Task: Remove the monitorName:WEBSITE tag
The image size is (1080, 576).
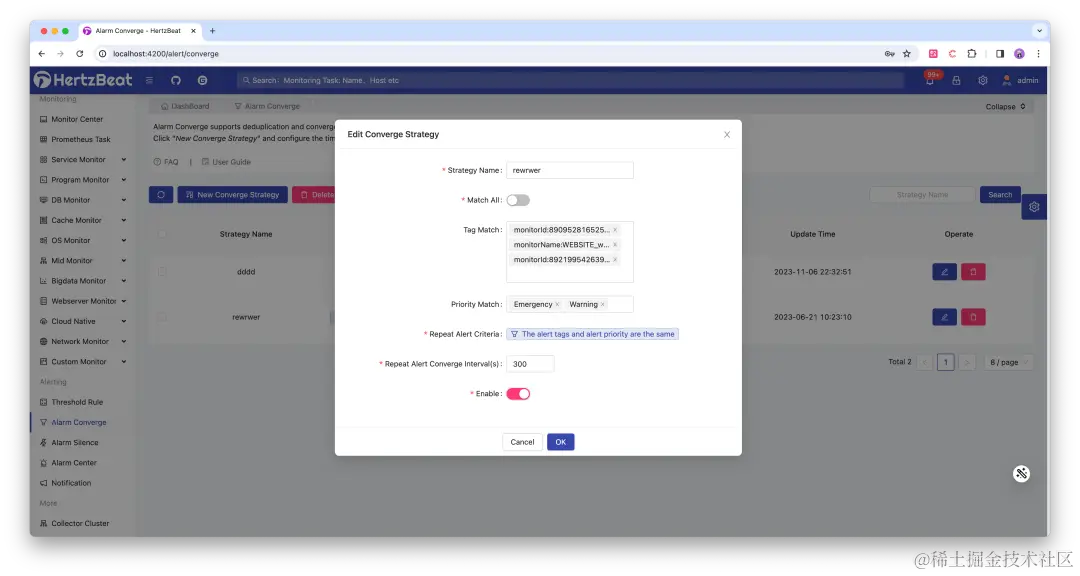Action: (x=615, y=245)
